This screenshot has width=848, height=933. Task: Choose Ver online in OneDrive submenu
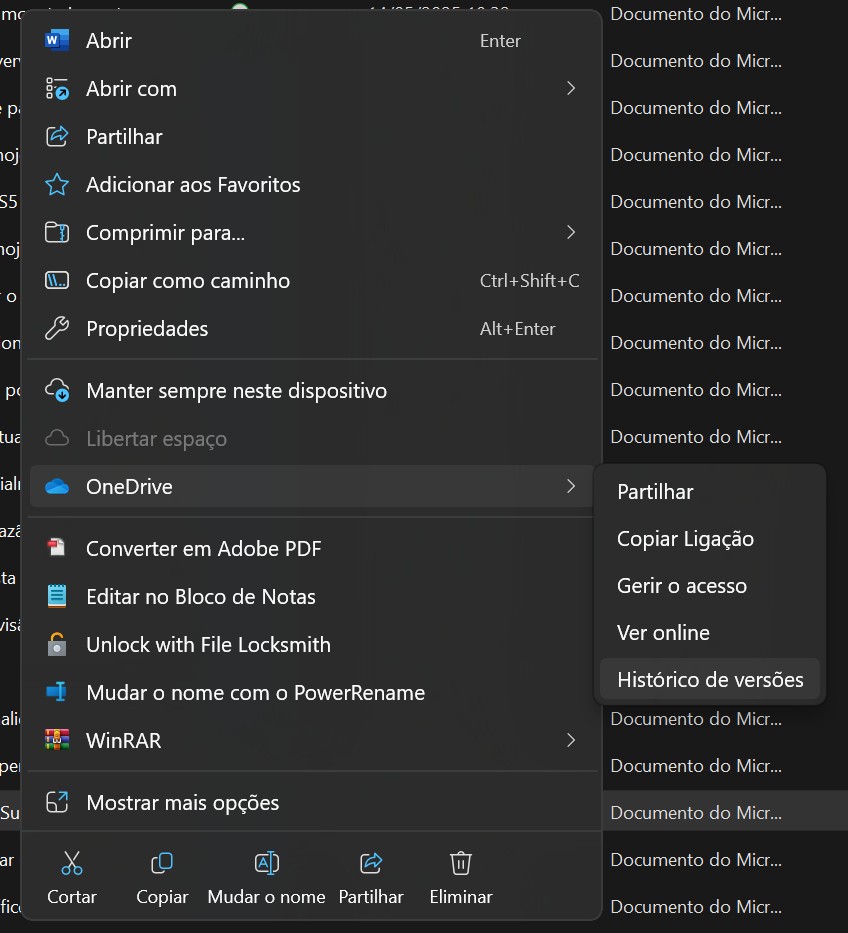pyautogui.click(x=663, y=633)
